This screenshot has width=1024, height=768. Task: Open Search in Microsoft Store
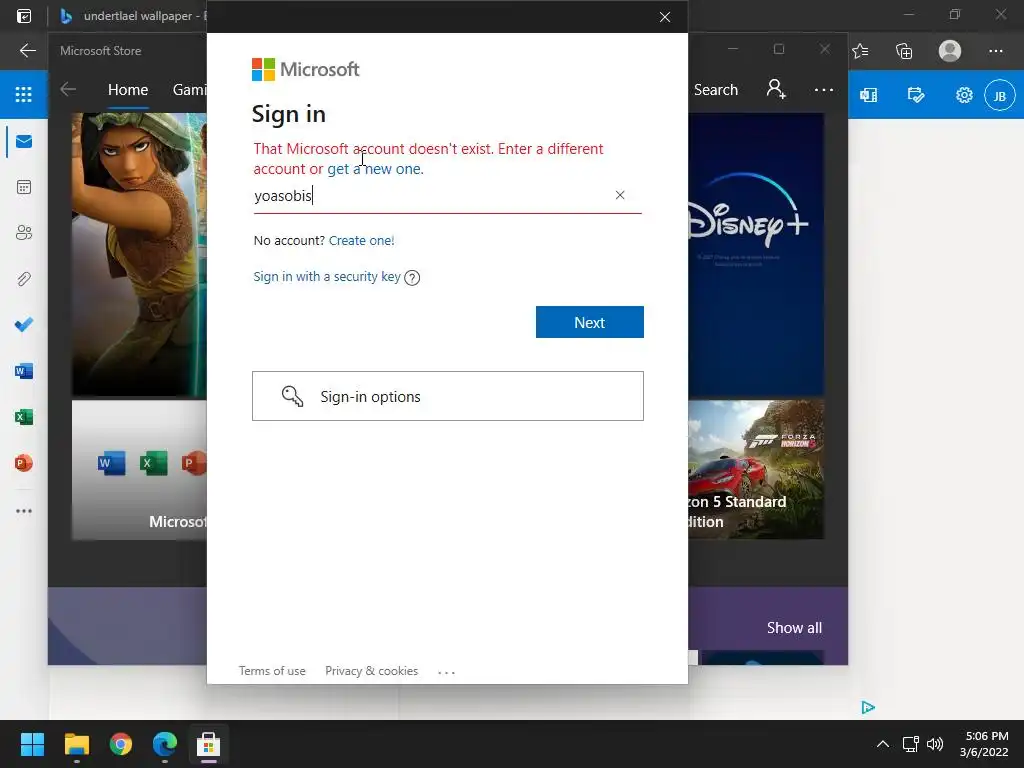[716, 89]
